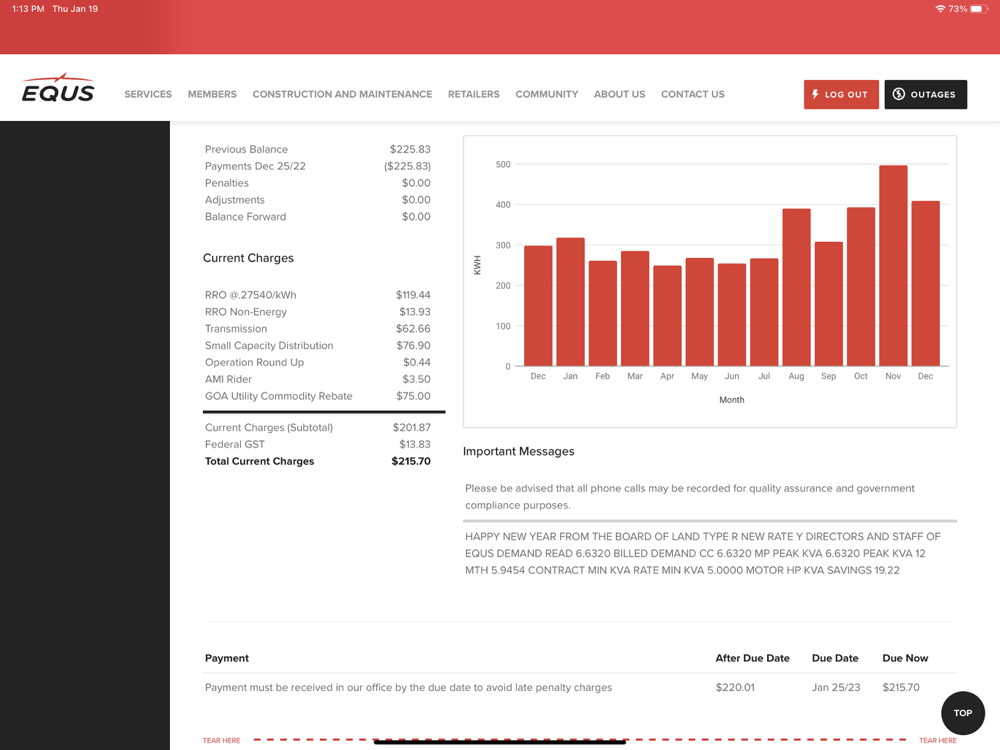Select the 'RRO @.27540/kWh' charge line
Viewport: 1000px width, 750px height.
251,295
